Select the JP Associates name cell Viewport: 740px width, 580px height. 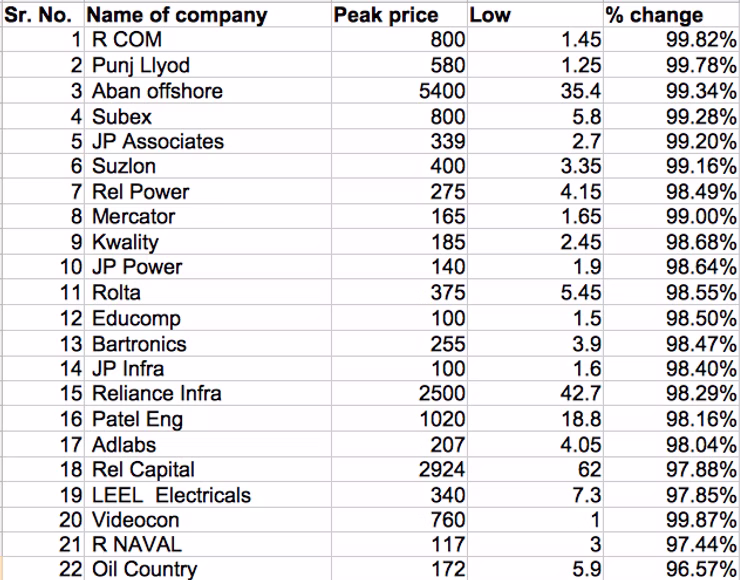click(x=208, y=142)
